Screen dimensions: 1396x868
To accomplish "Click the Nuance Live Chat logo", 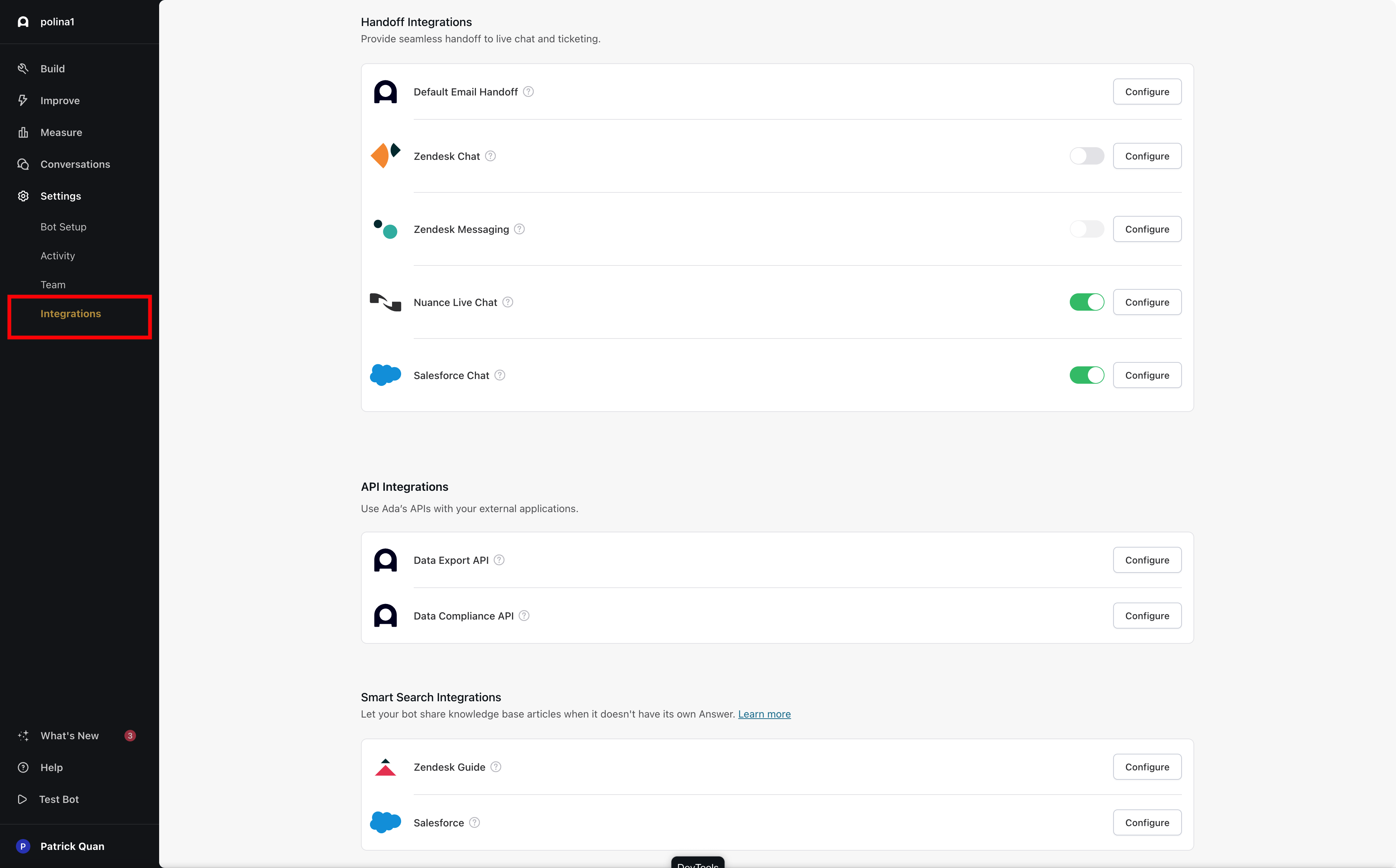I will [x=385, y=302].
